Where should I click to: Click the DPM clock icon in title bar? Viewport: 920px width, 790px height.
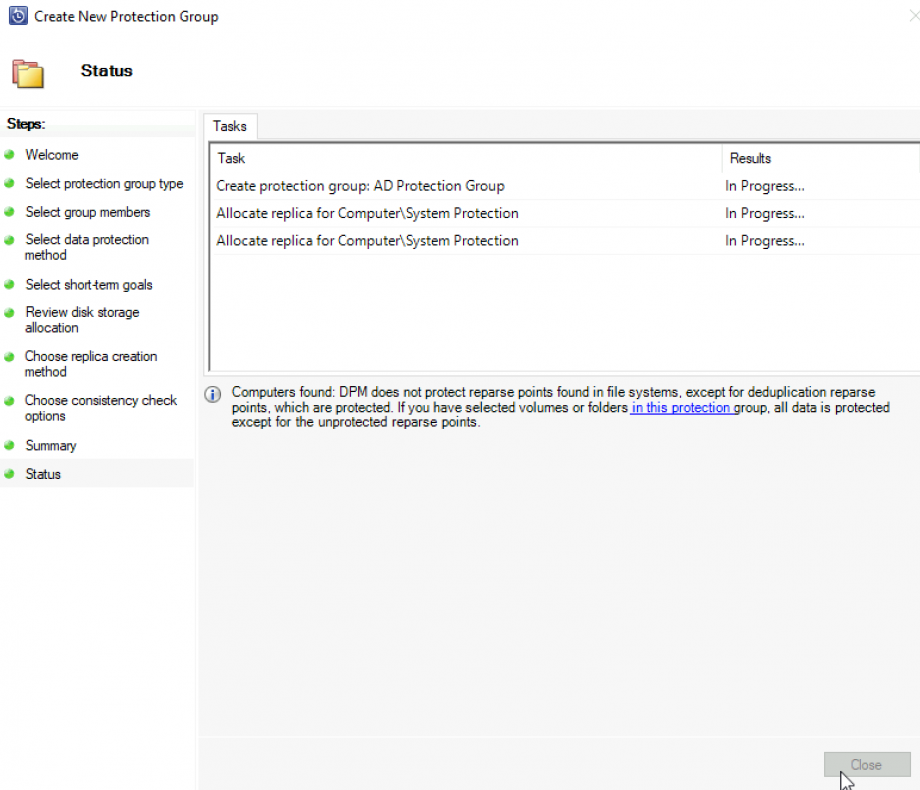[x=17, y=16]
